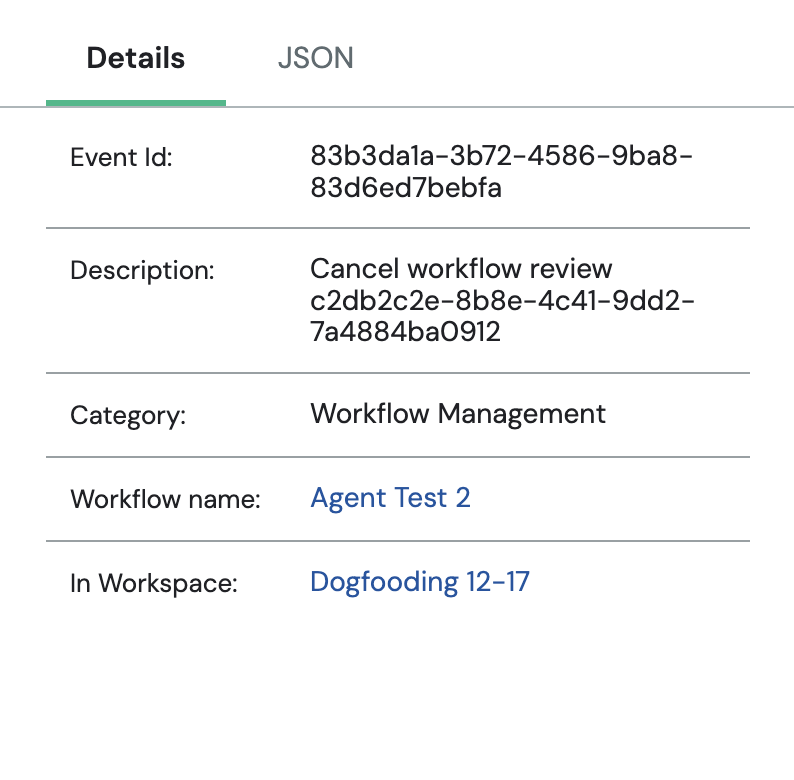Open the Agent Test 2 workflow link

(390, 498)
